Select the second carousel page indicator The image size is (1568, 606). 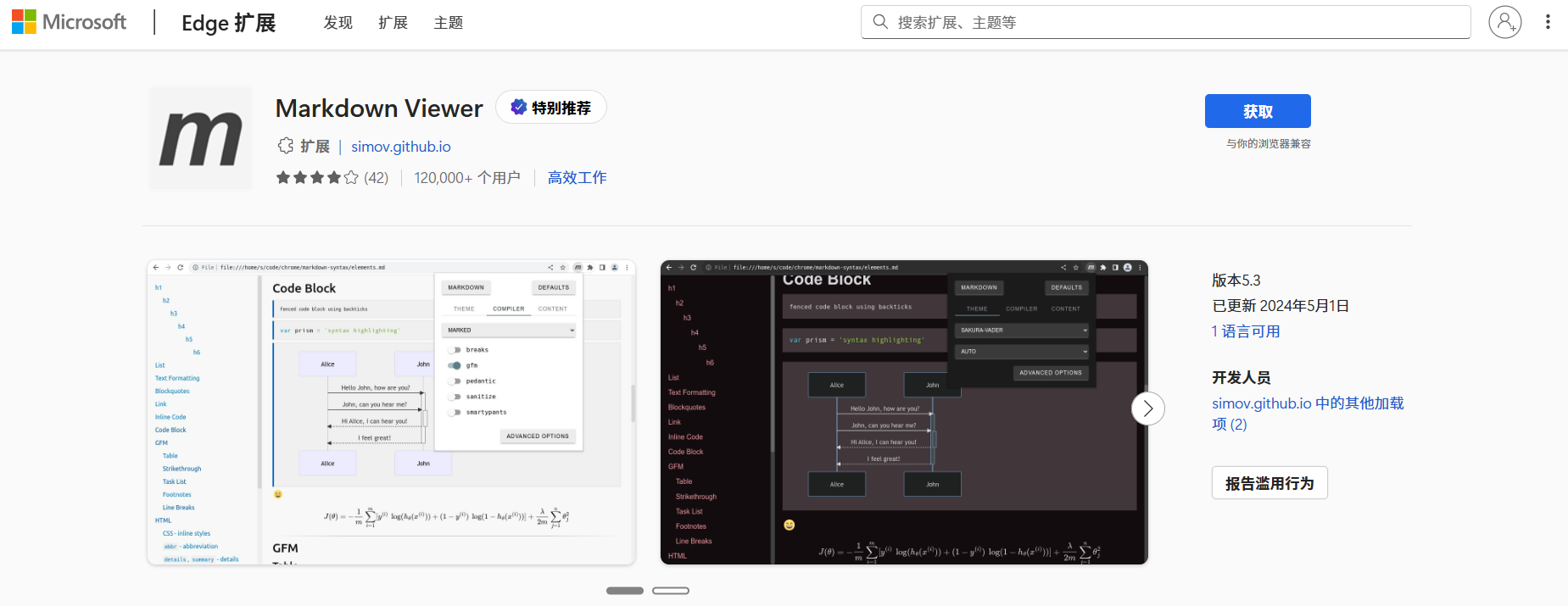click(x=671, y=591)
